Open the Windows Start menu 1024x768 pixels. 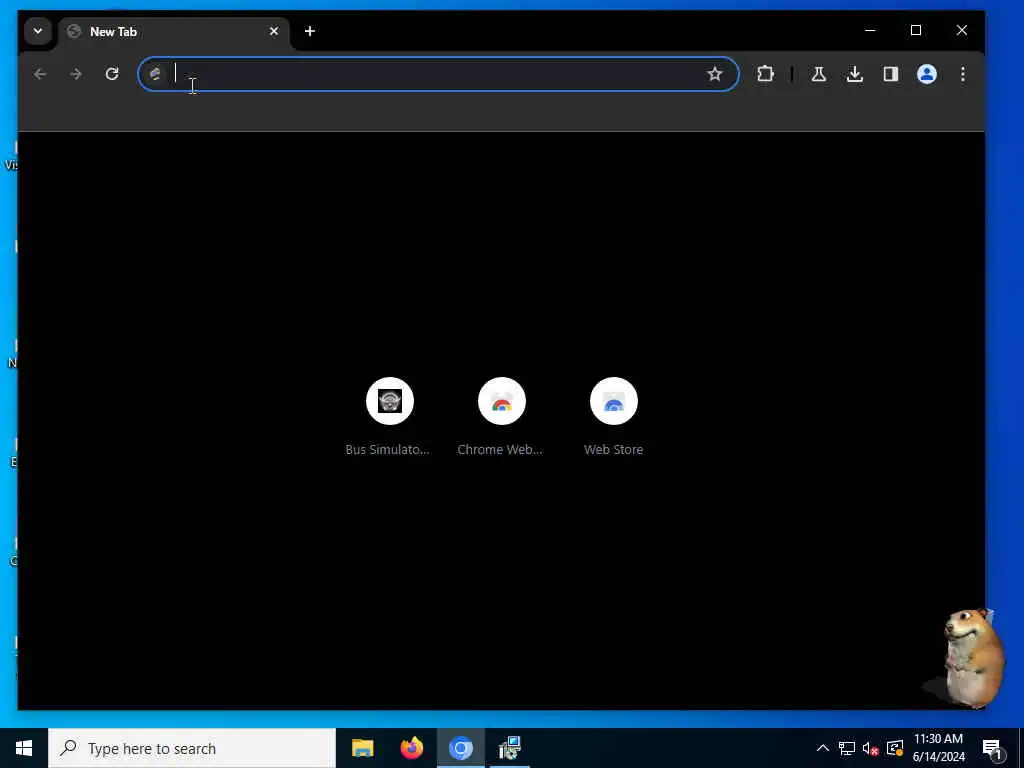[x=24, y=748]
